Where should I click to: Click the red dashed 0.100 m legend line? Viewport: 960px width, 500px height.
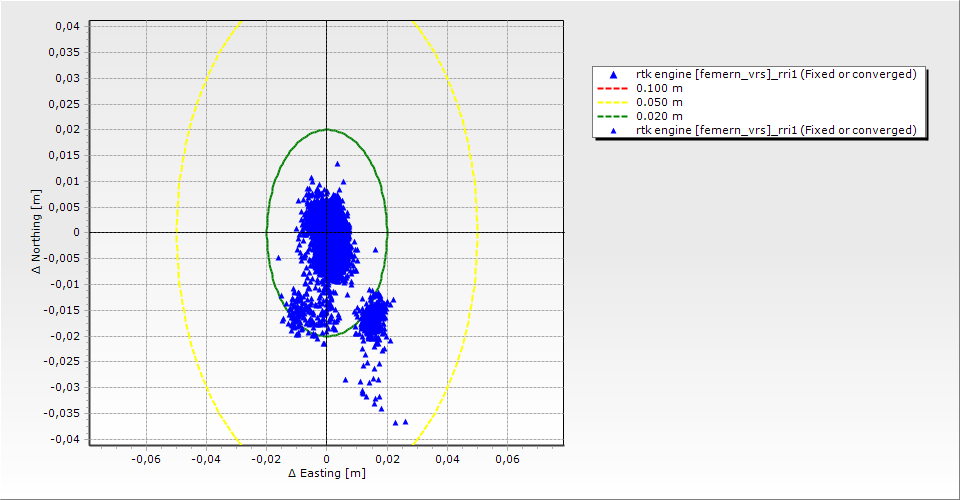point(614,88)
